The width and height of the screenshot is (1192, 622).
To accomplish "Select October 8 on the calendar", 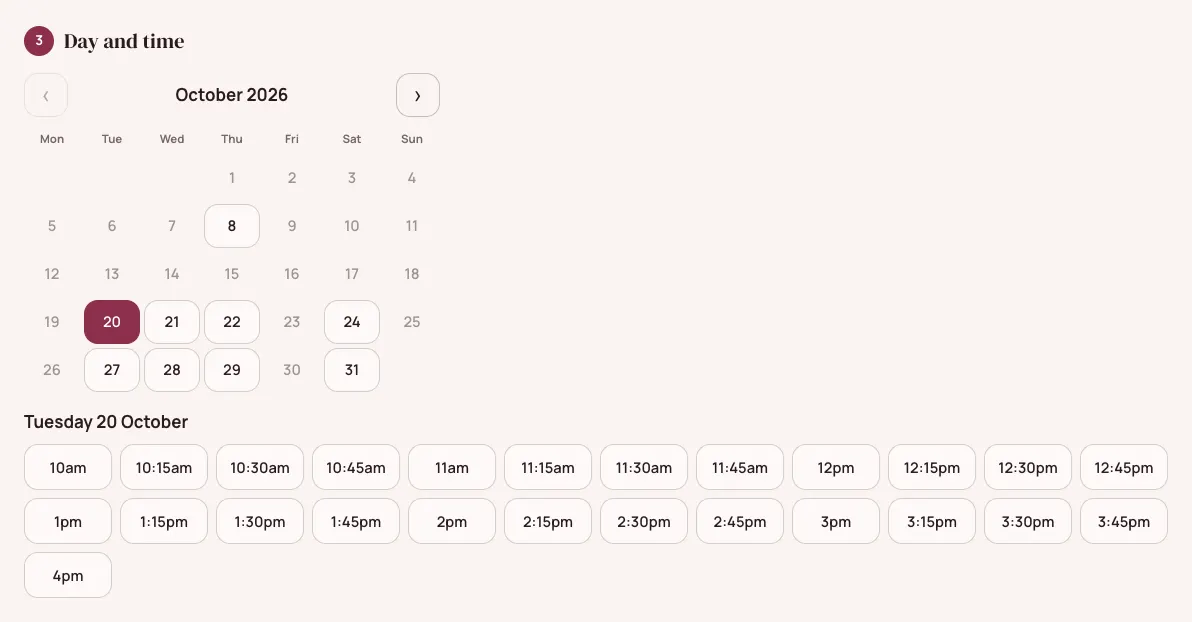I will tap(232, 226).
